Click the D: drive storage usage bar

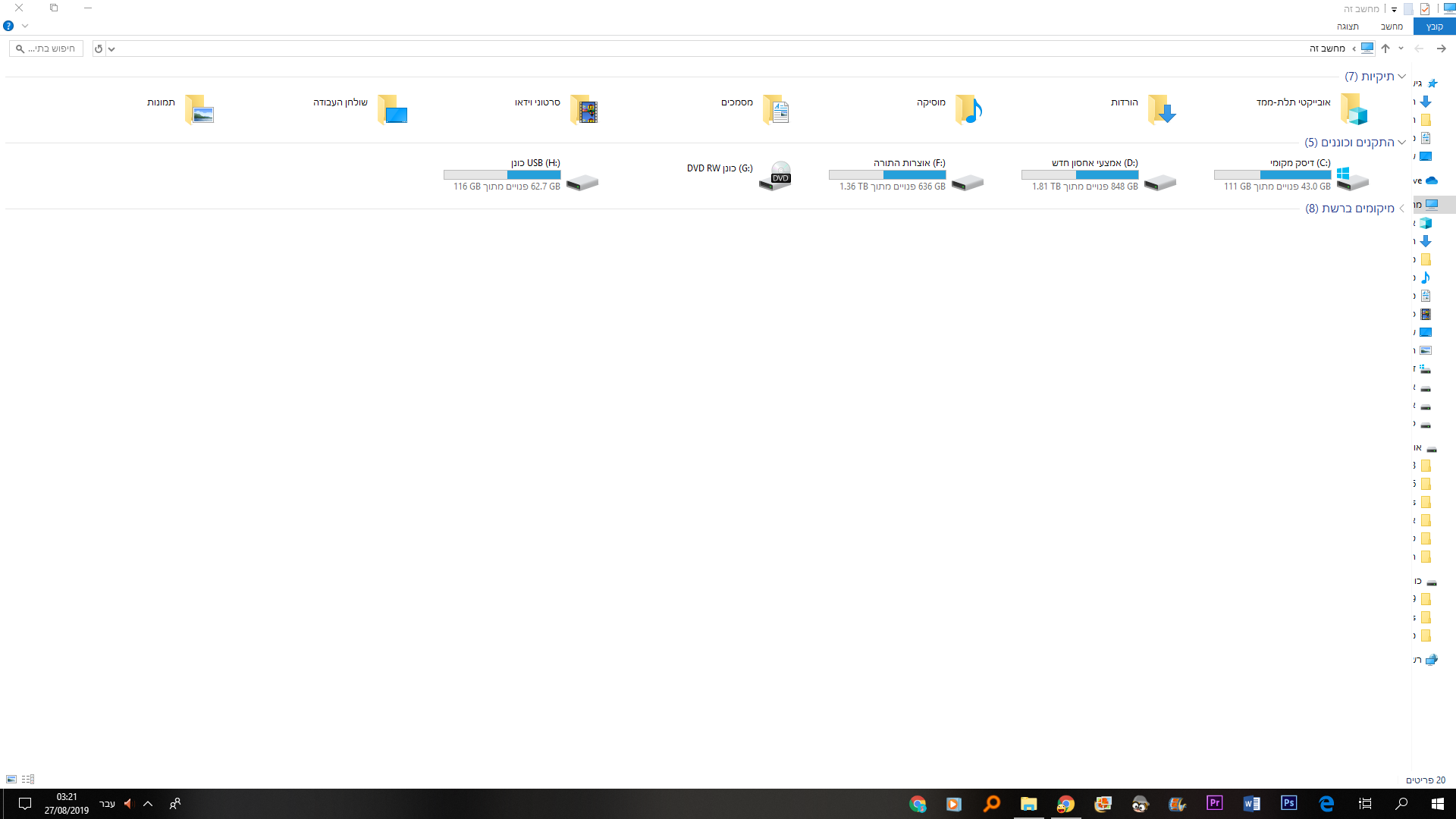tap(1080, 174)
